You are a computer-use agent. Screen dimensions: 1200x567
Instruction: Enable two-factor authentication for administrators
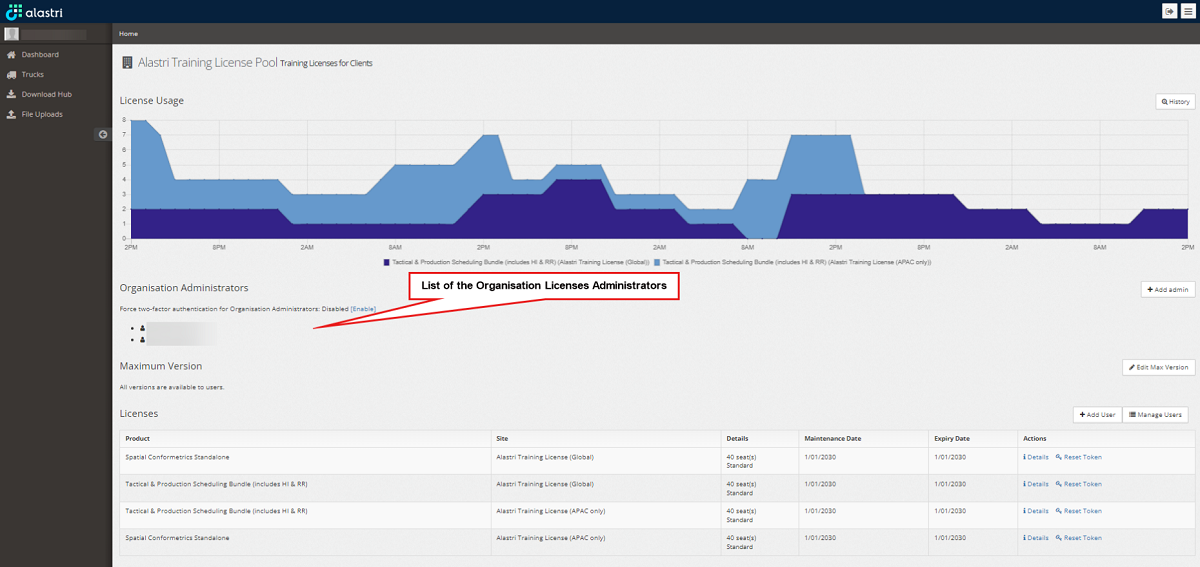[x=363, y=309]
